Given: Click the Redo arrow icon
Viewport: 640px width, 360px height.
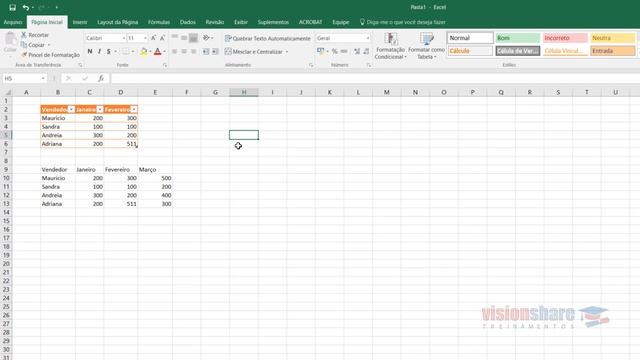Looking at the screenshot, I should tap(41, 7).
